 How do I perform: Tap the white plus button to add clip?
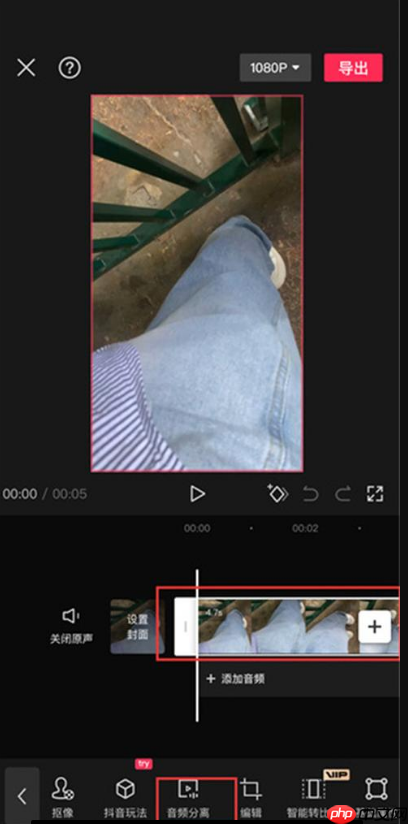(375, 626)
